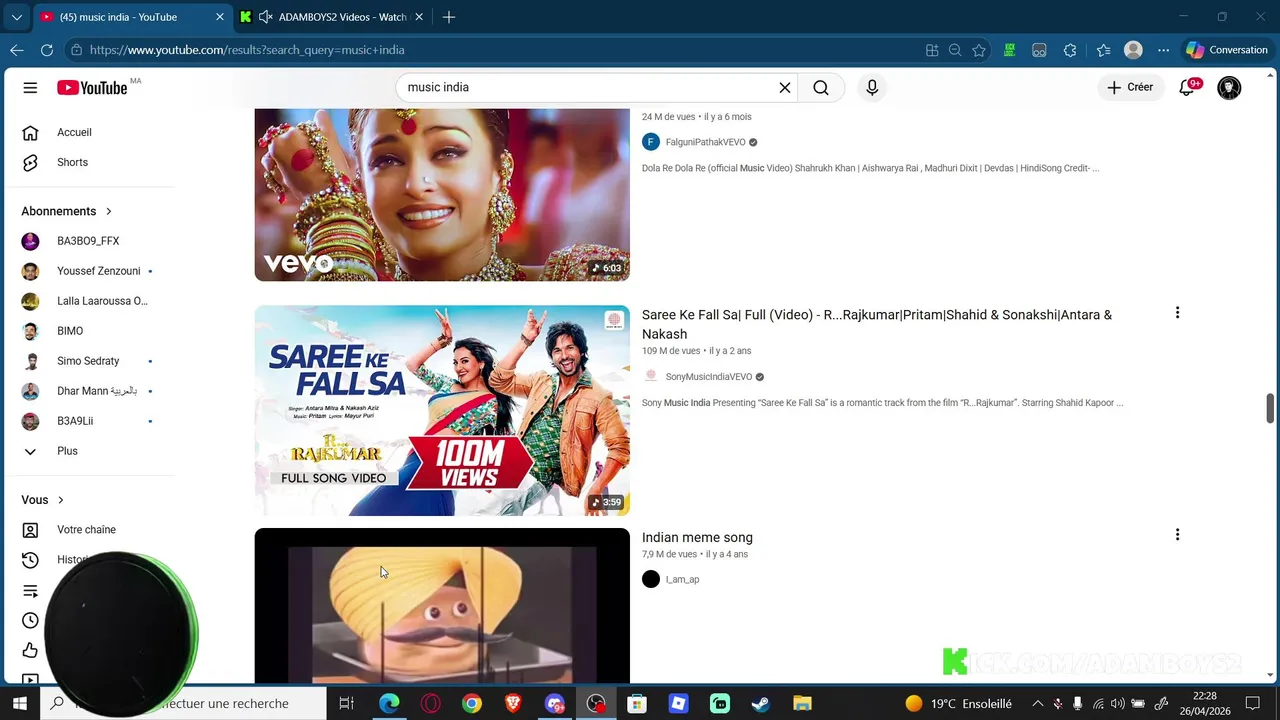1280x720 pixels.
Task: Open I_am_ap channel
Action: (682, 579)
